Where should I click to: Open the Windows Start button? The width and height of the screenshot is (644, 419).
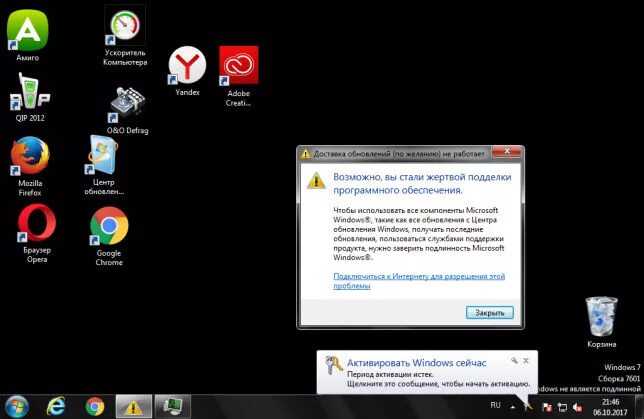pos(17,407)
